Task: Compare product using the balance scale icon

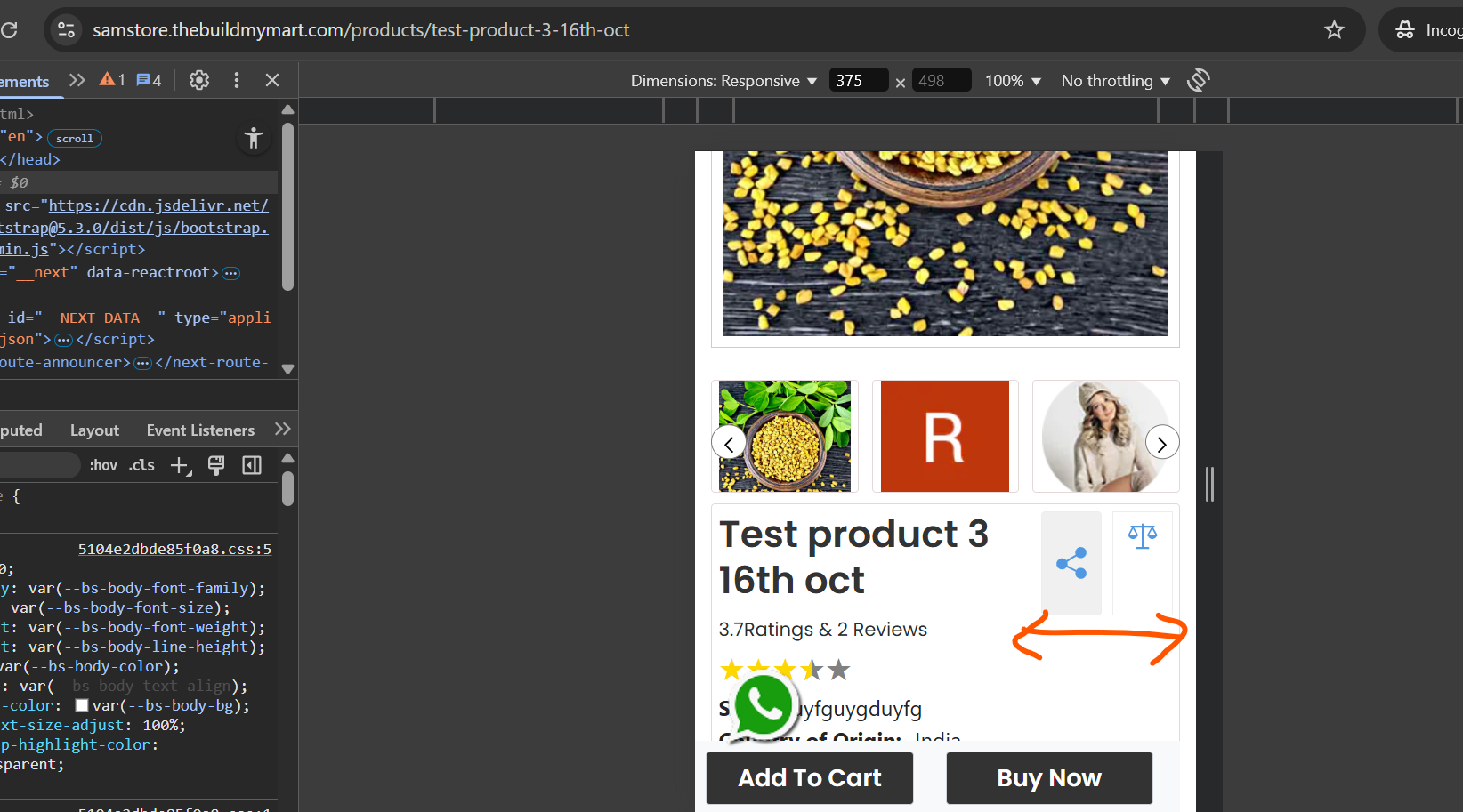Action: 1143,563
